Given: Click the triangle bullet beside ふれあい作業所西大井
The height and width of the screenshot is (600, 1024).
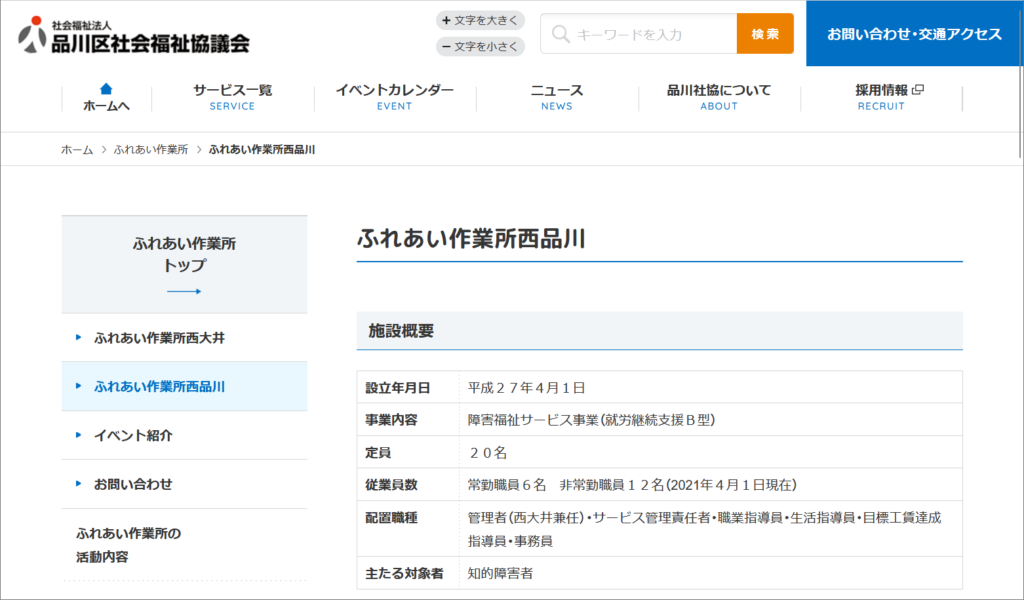Looking at the screenshot, I should (x=79, y=338).
